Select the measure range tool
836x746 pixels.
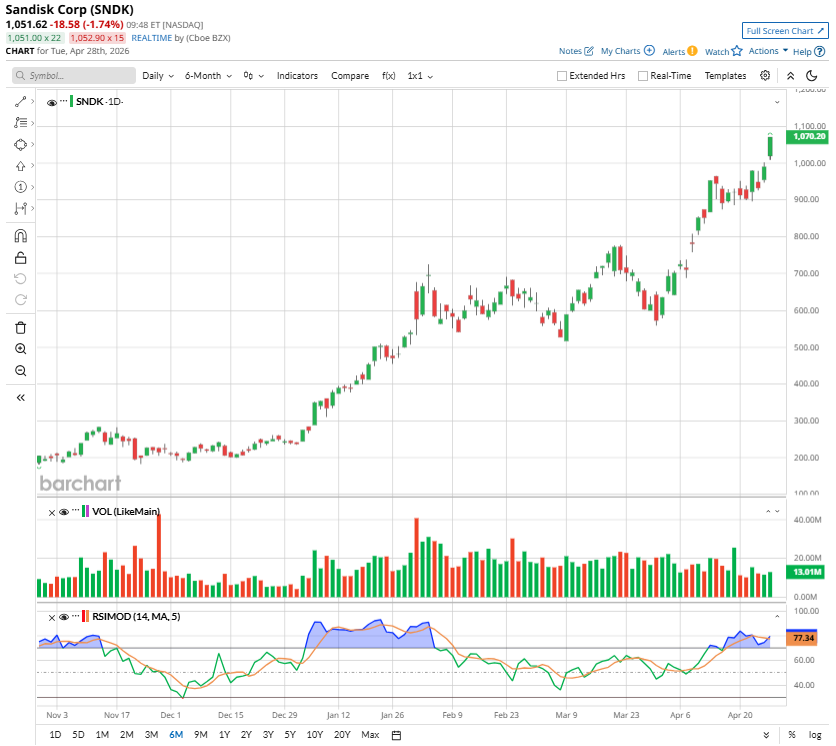(20, 208)
